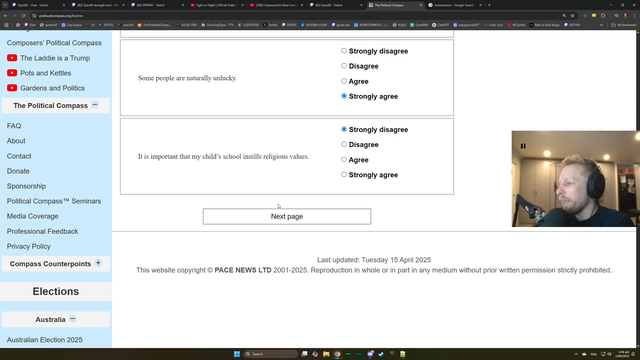Open File Explorer from the taskbar
This screenshot has height=360, width=640.
point(326,354)
